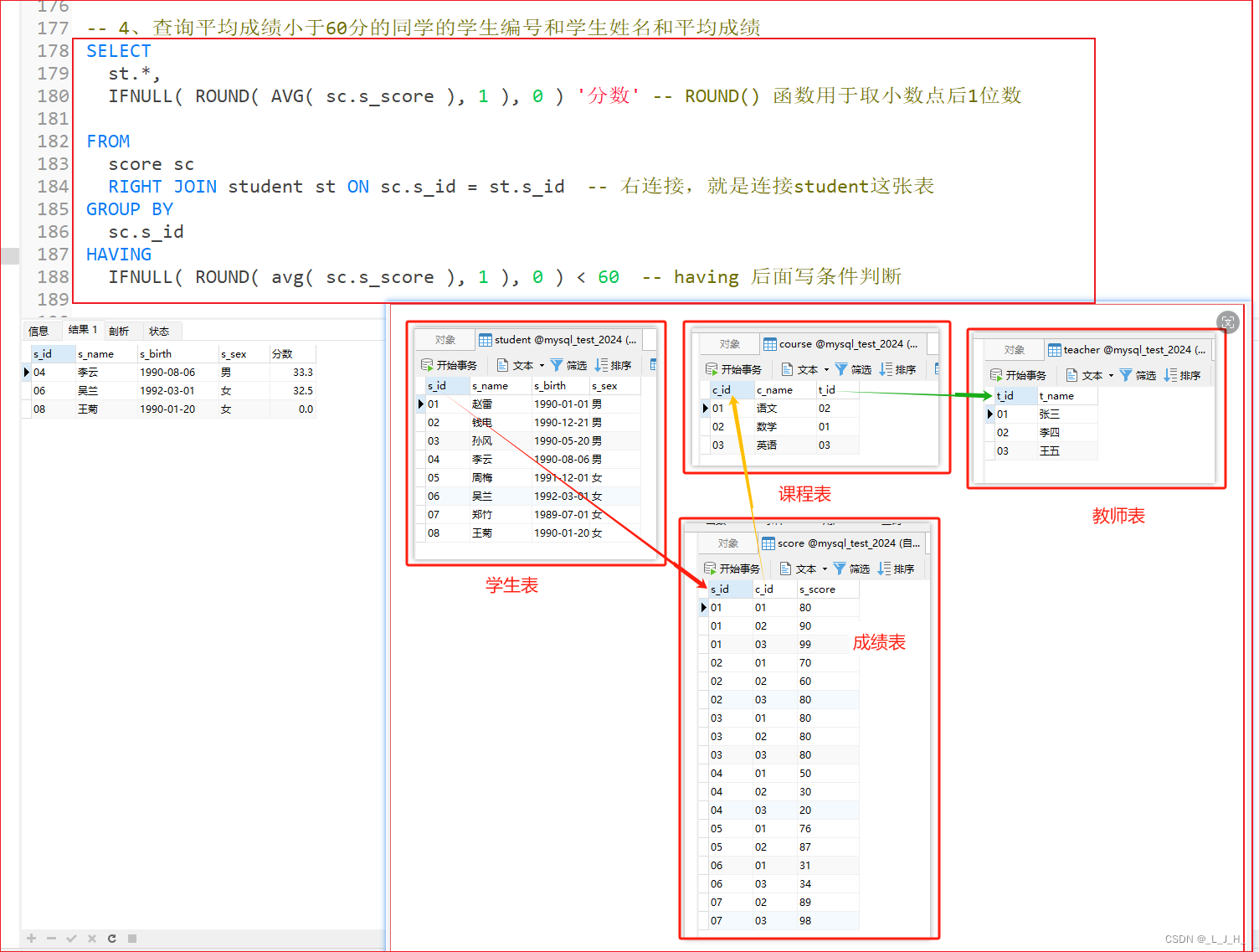The width and height of the screenshot is (1259, 952).
Task: Click the HAVING keyword on line 187
Action: click(x=119, y=255)
